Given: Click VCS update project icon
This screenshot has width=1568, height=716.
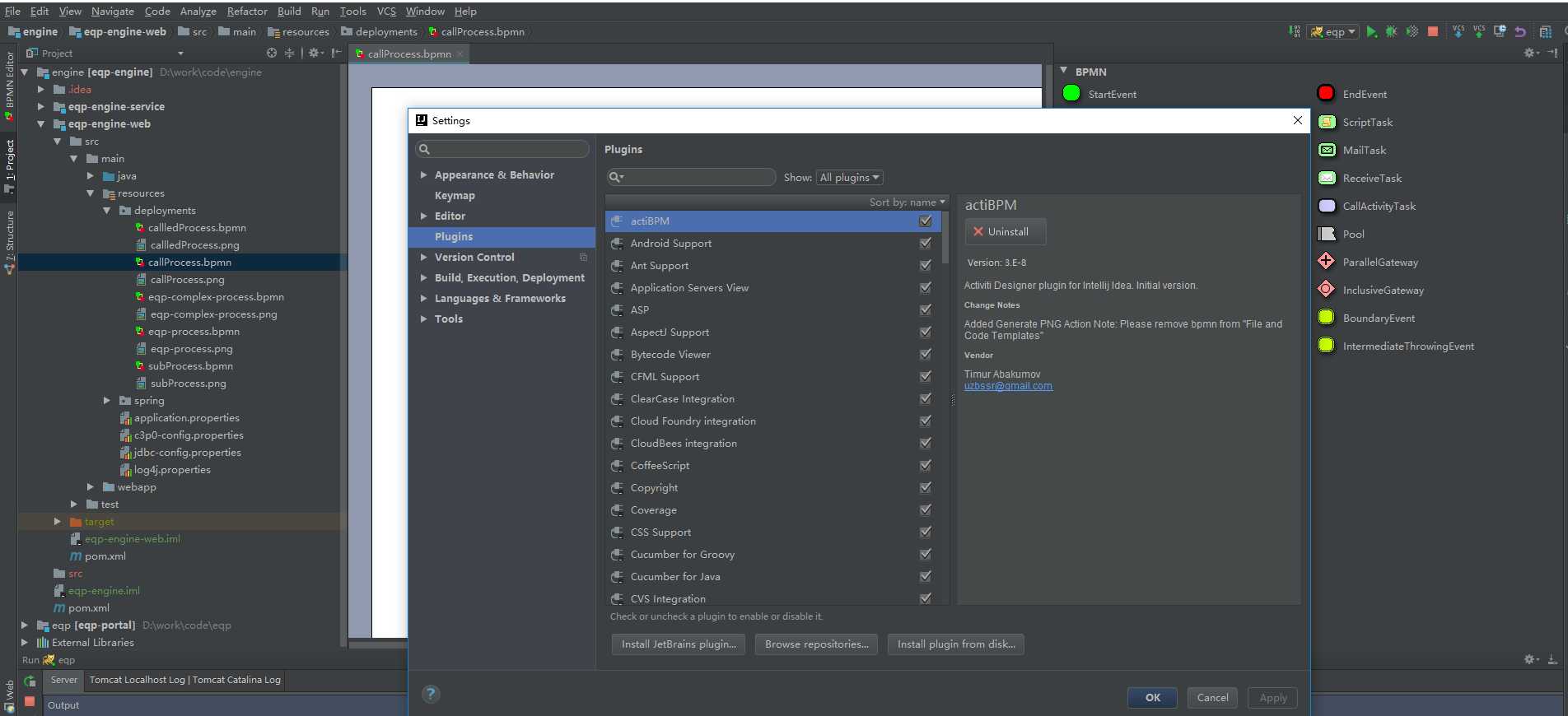Looking at the screenshot, I should (x=1458, y=31).
